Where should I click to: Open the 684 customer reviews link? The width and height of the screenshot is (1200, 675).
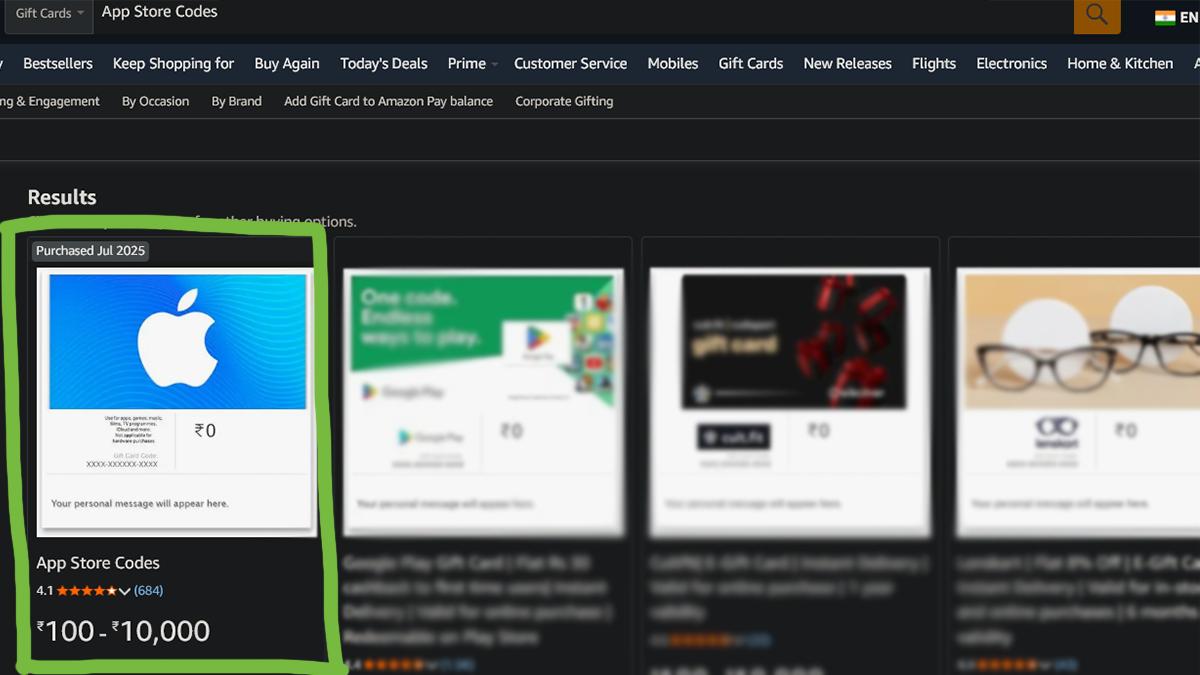148,591
